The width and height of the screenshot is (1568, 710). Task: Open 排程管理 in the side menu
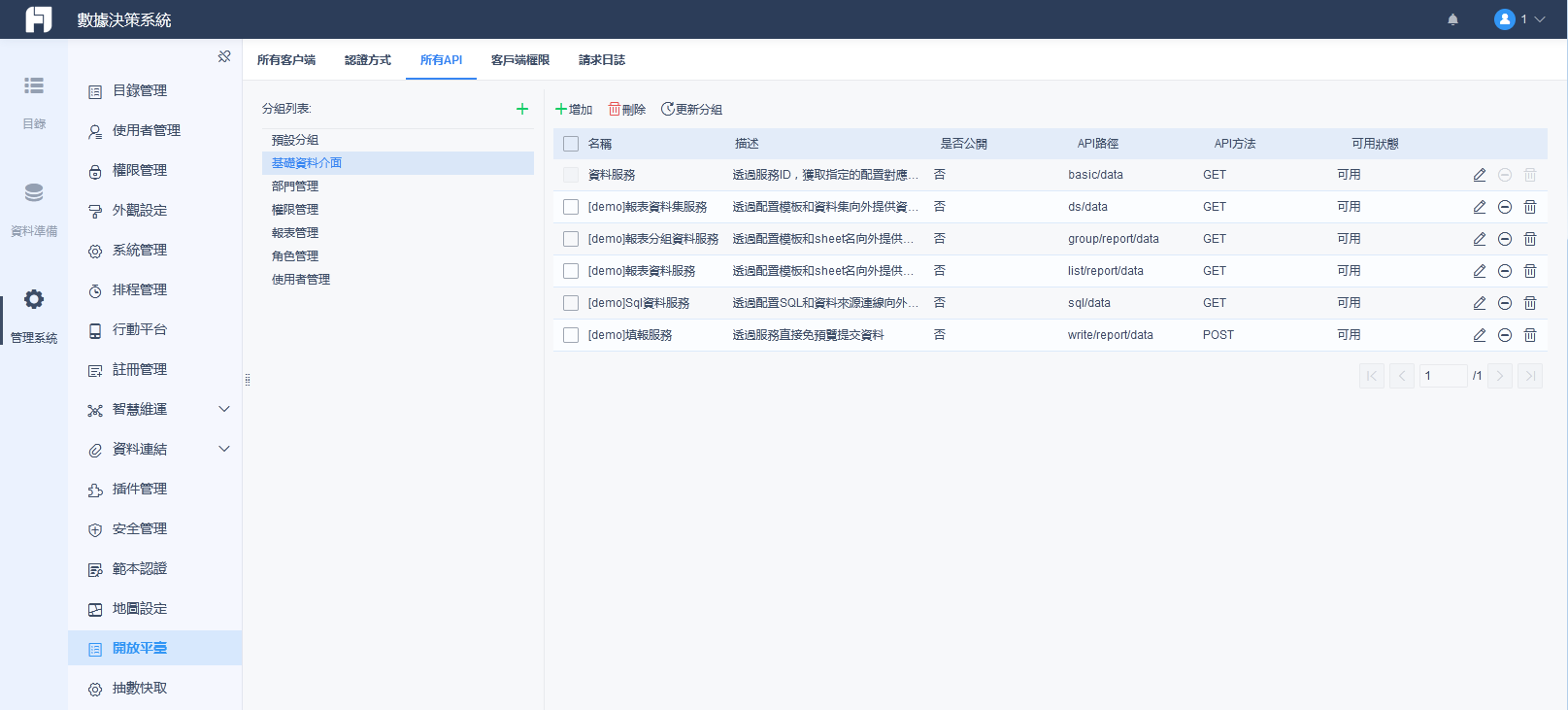[x=155, y=289]
